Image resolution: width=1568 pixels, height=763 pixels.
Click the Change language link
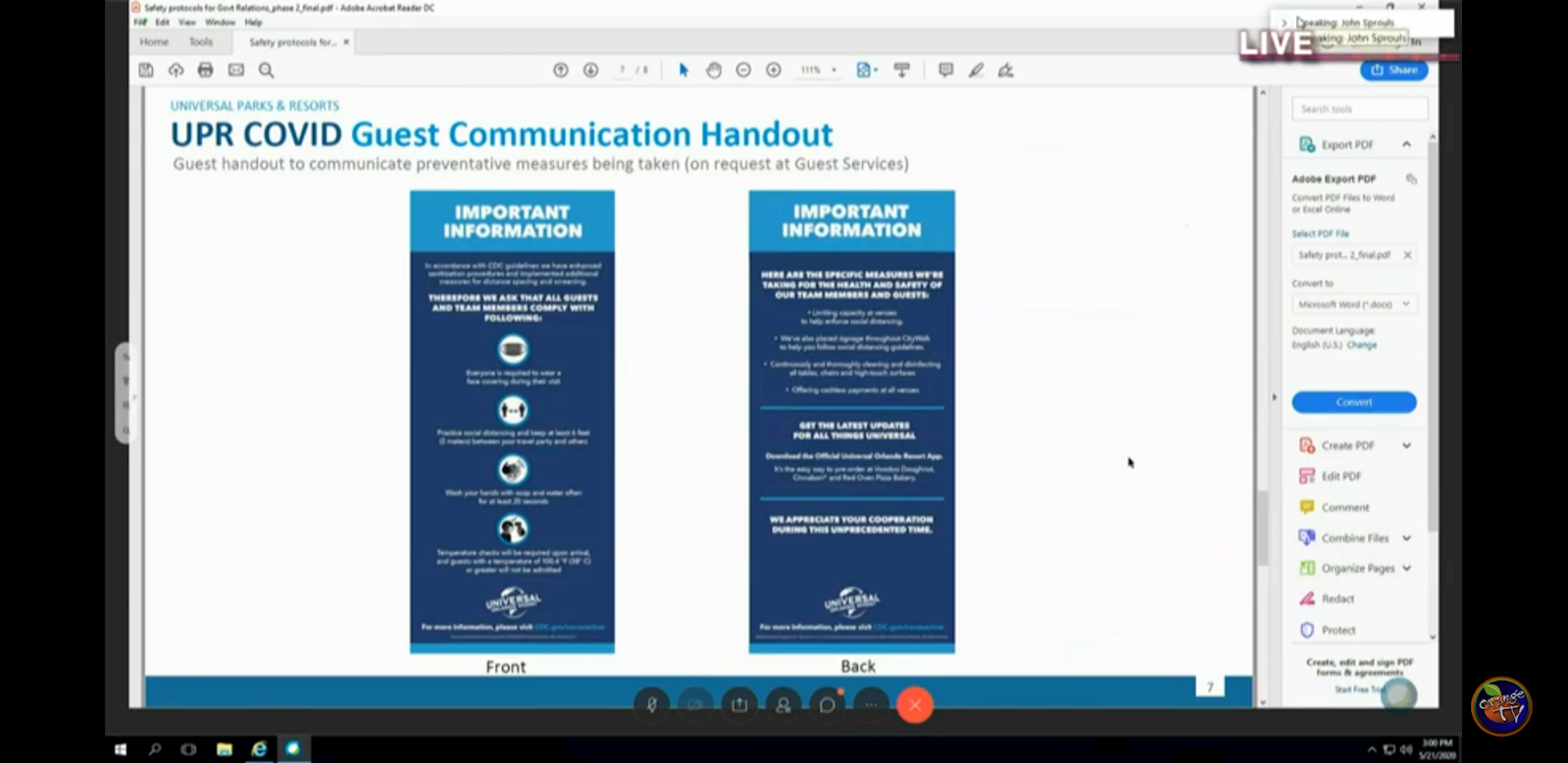tap(1362, 345)
